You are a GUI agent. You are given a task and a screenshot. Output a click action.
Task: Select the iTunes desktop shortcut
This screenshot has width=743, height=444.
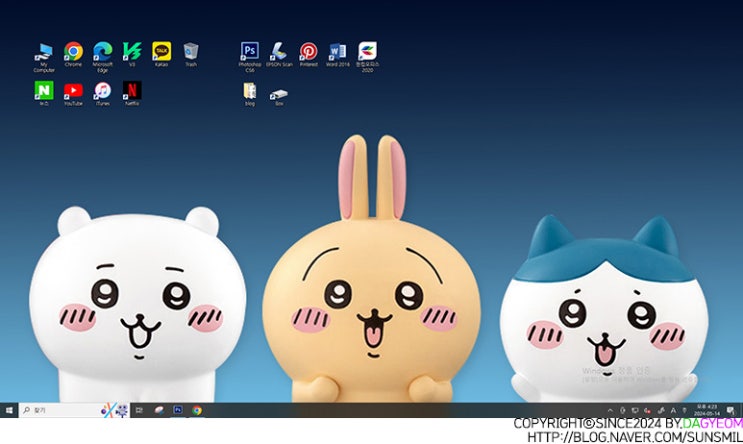coord(103,93)
